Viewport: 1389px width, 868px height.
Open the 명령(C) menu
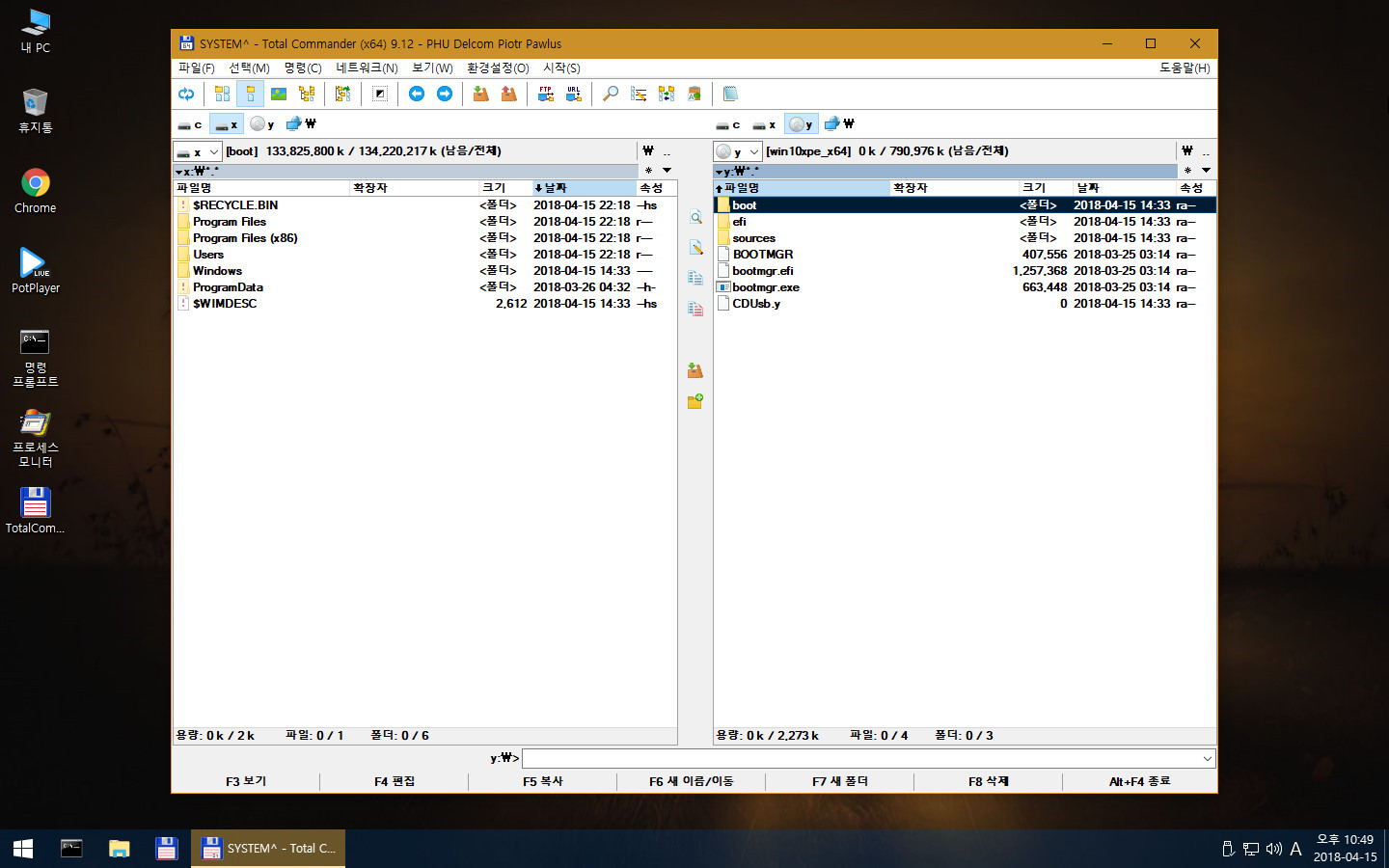click(303, 68)
